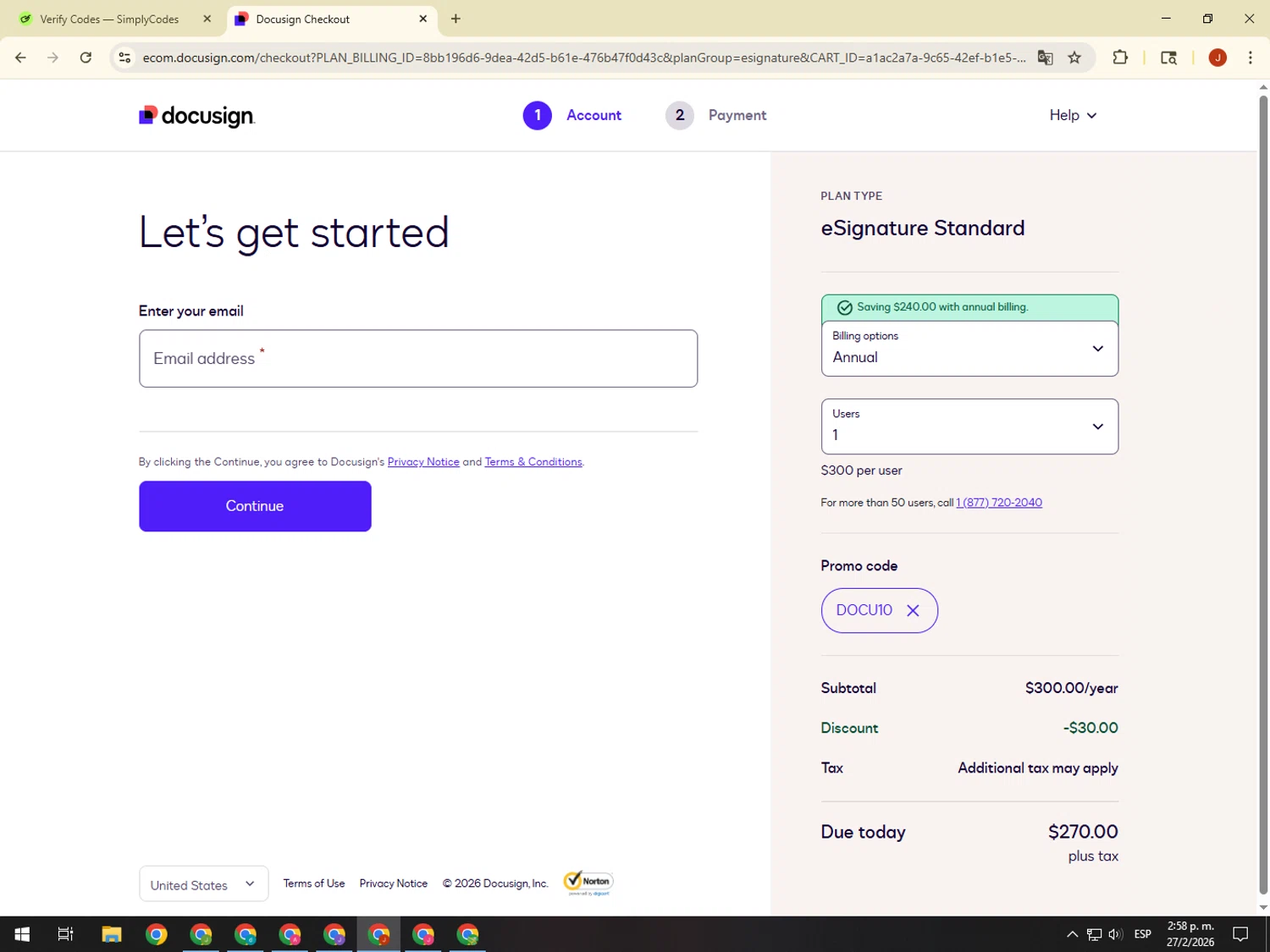Open the United States country selector

pos(203,883)
